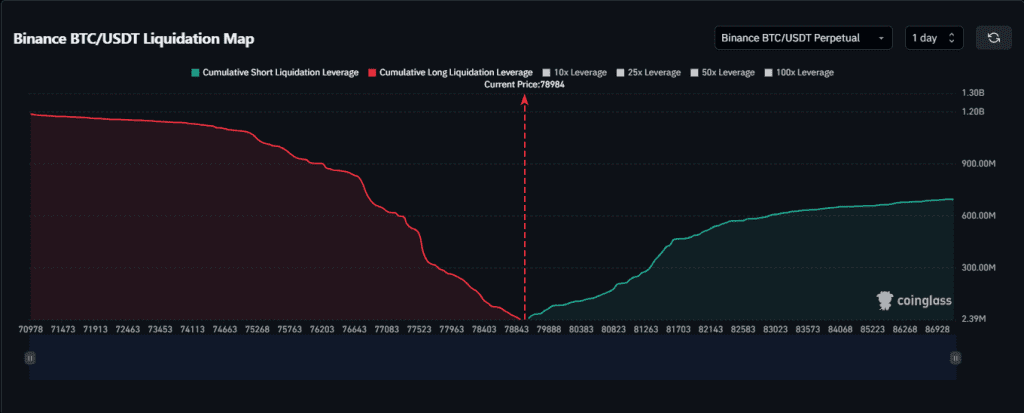Click the 600.00M y-axis label
1024x413 pixels.
coord(978,216)
